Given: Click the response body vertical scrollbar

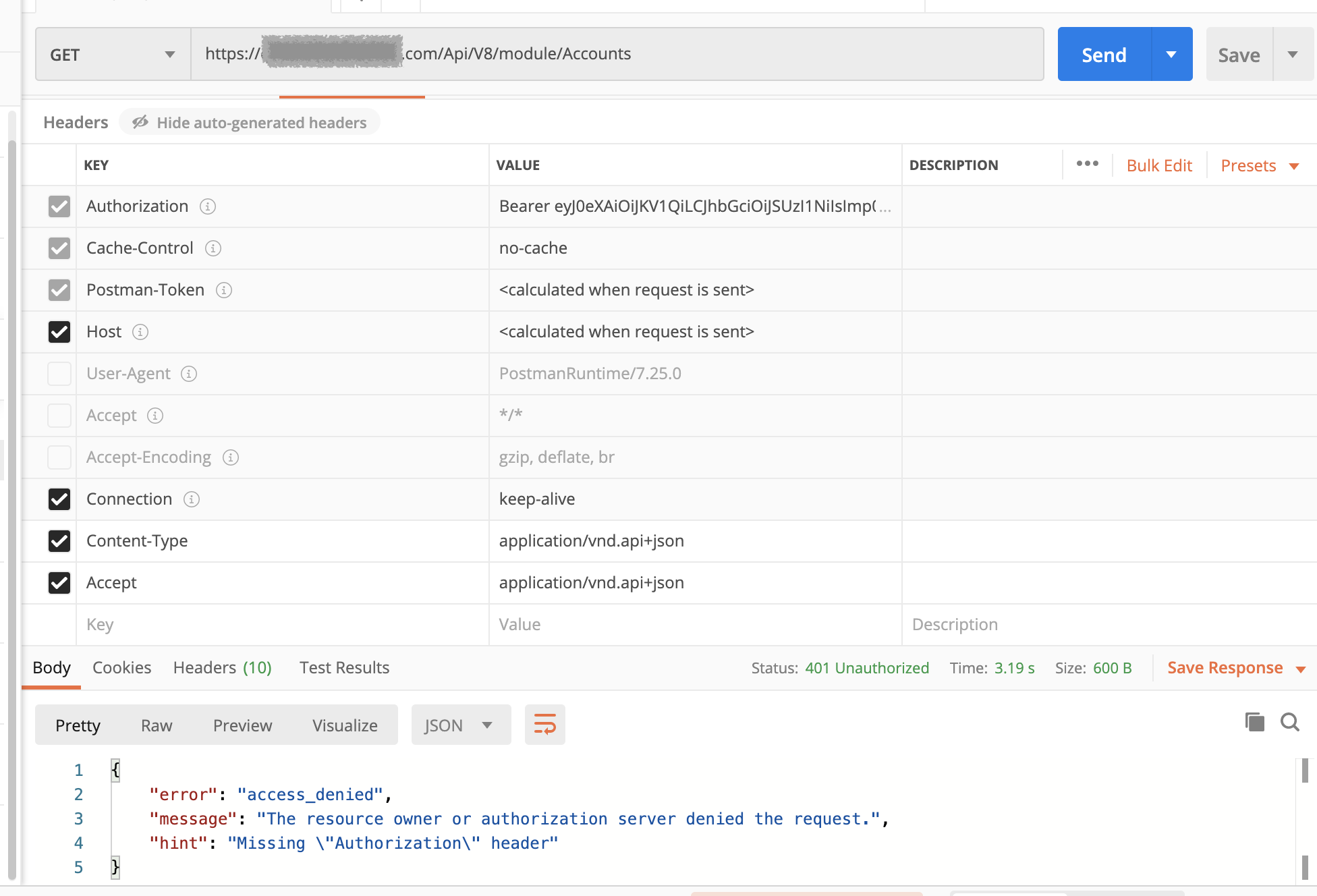Looking at the screenshot, I should pyautogui.click(x=1305, y=819).
